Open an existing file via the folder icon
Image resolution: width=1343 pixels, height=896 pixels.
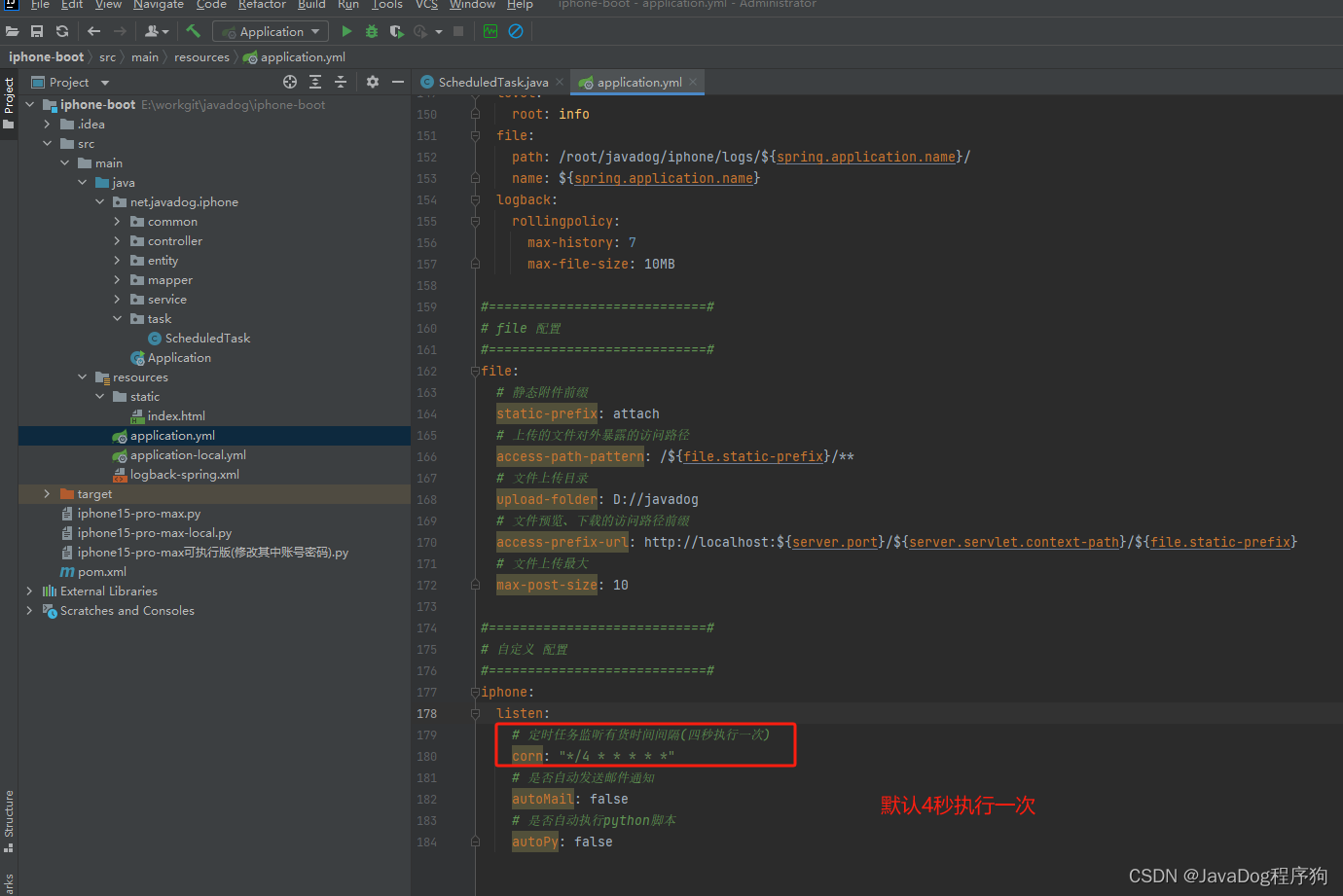pos(13,30)
